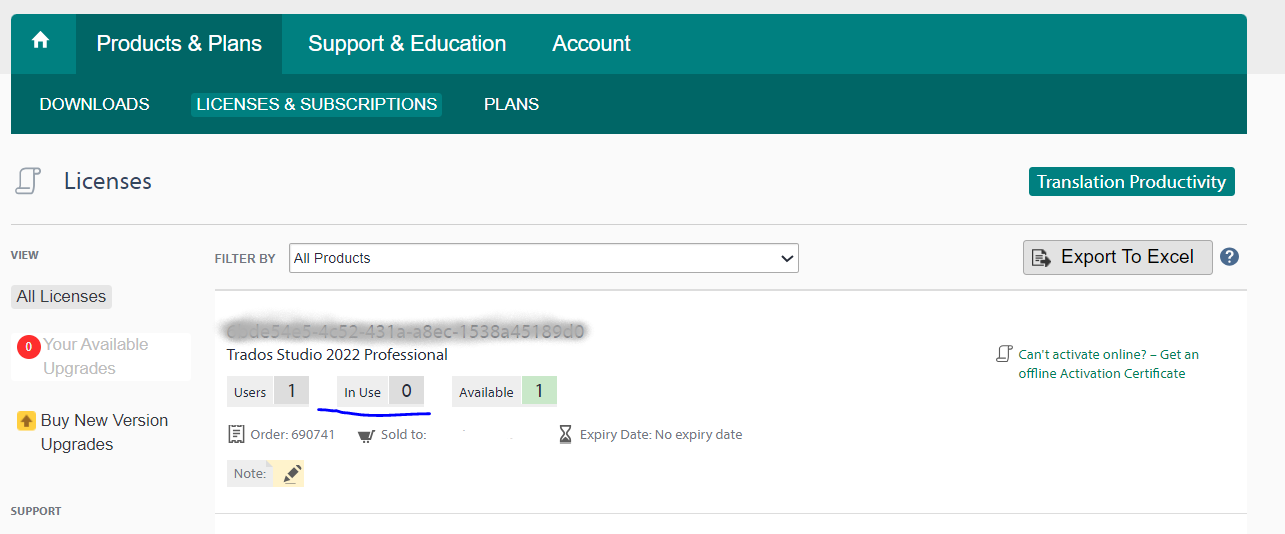The height and width of the screenshot is (534, 1285).
Task: Open Buy New Version Upgrades
Action: click(104, 432)
